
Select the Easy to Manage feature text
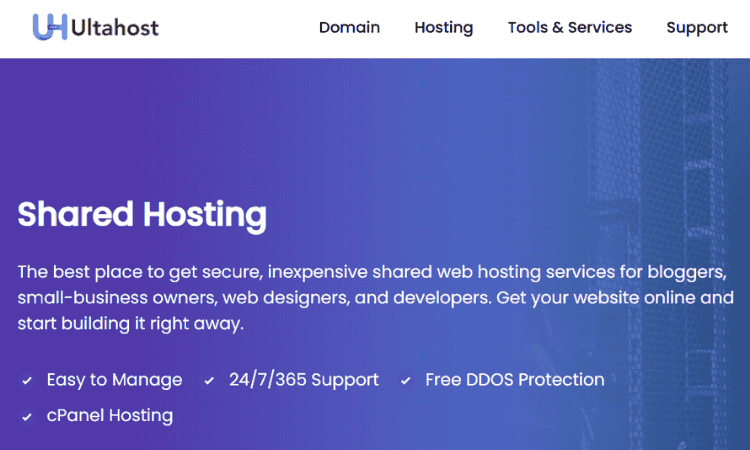pos(114,380)
